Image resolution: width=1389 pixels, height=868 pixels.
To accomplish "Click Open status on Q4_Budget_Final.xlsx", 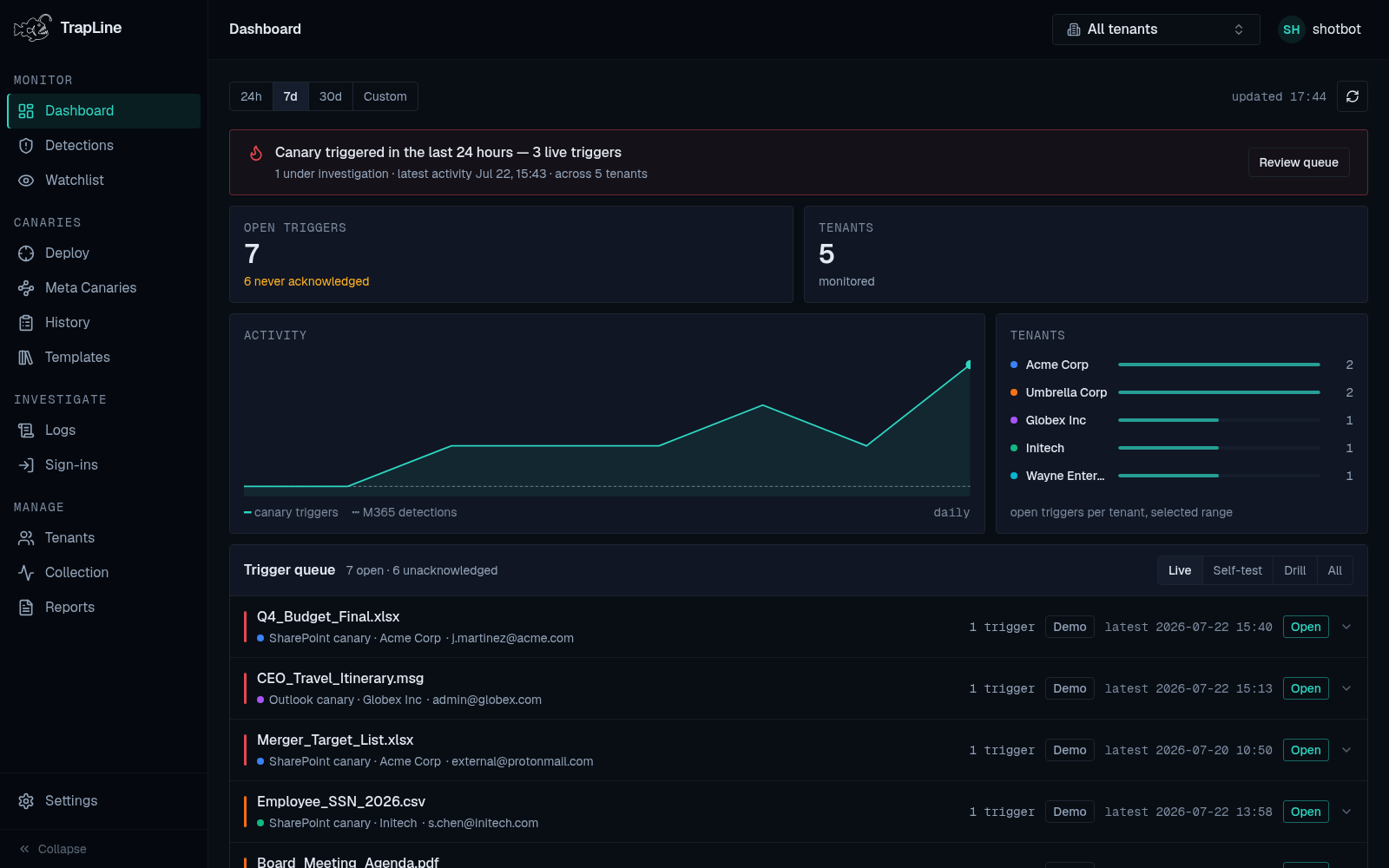I will point(1306,627).
